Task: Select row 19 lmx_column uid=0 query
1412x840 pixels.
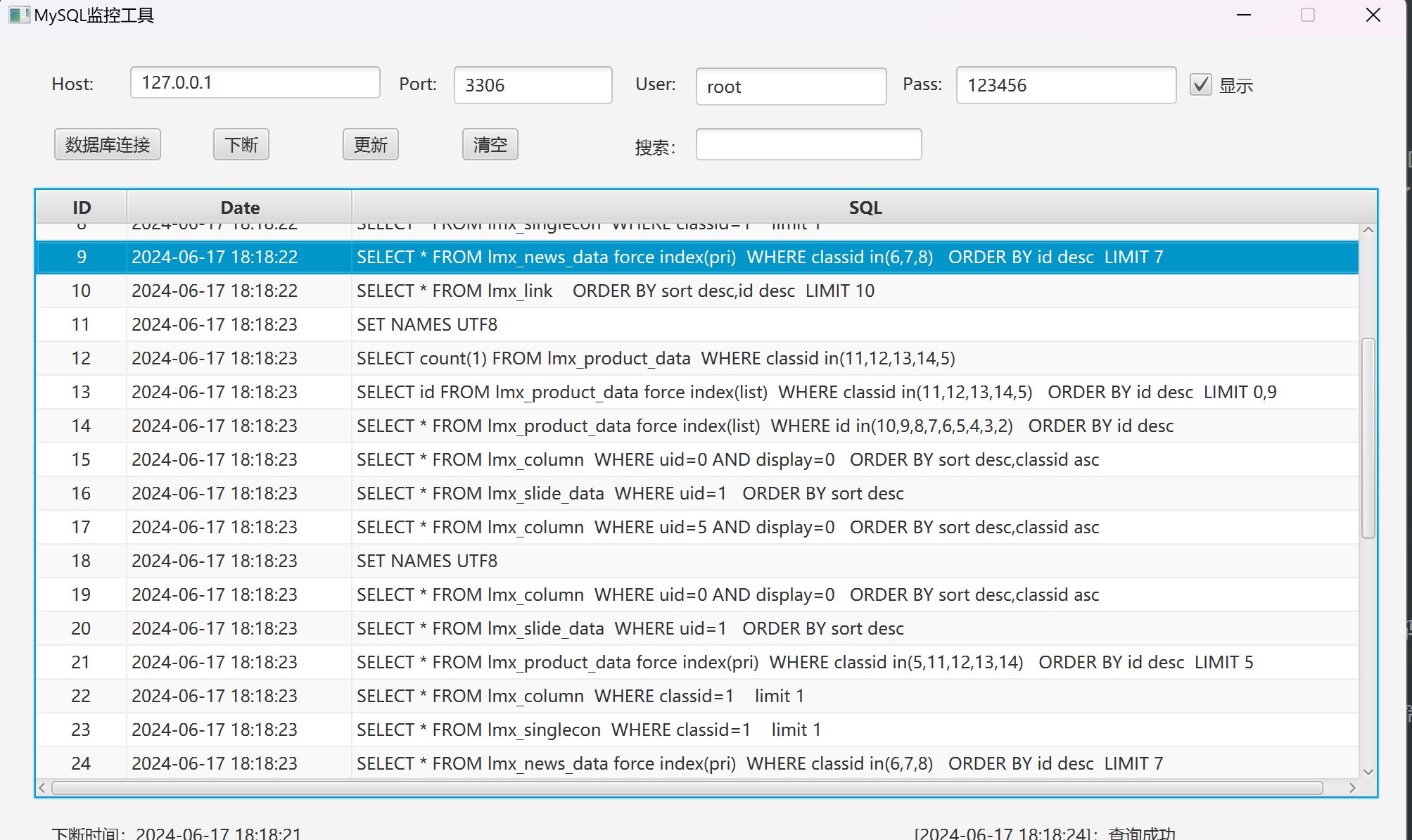Action: pyautogui.click(x=697, y=594)
